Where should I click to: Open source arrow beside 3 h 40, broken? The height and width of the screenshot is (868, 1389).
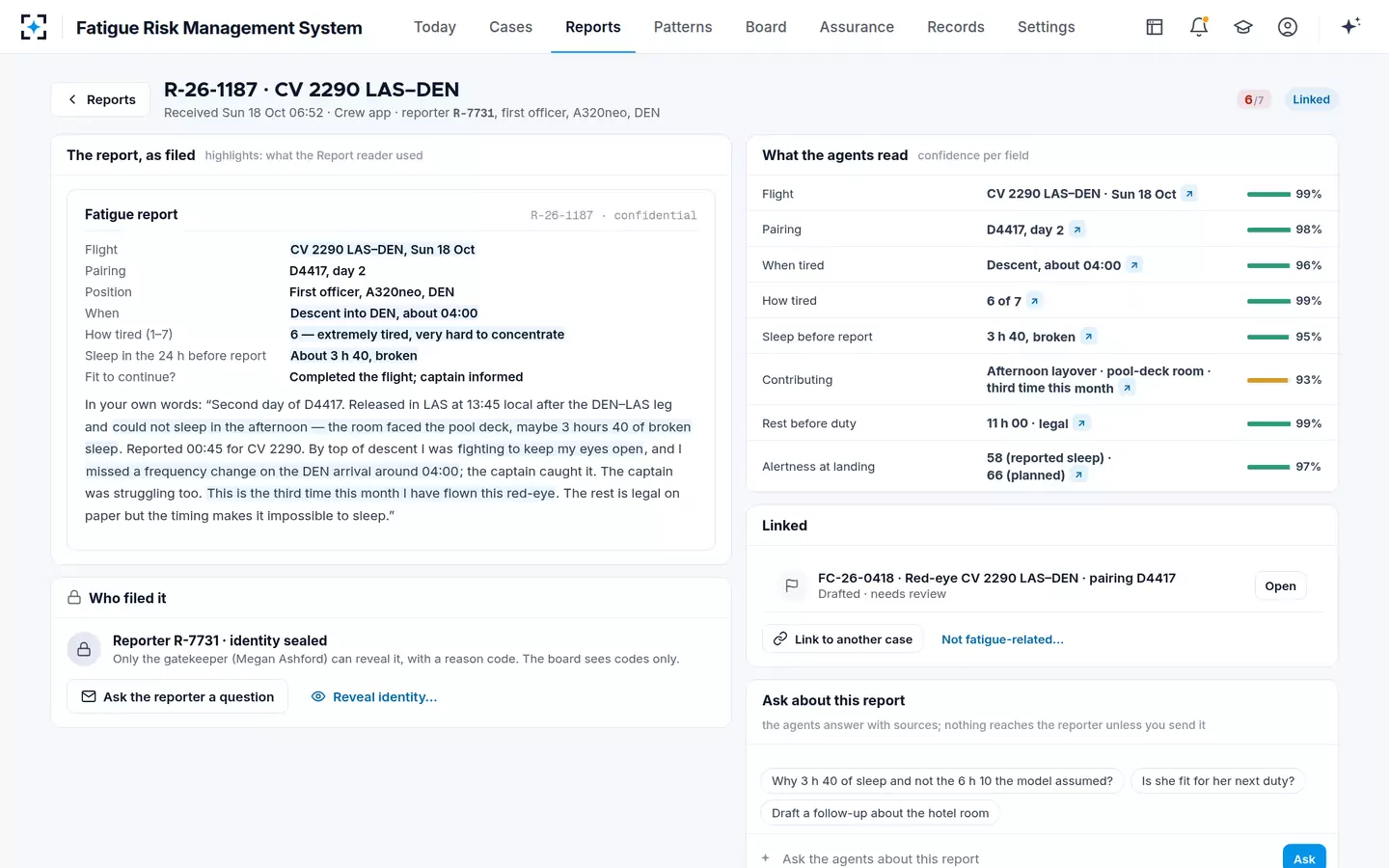(1088, 337)
